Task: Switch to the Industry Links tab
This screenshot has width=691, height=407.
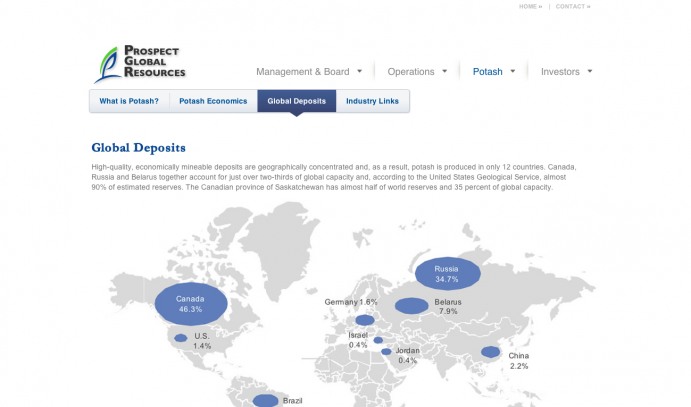Action: pyautogui.click(x=372, y=101)
